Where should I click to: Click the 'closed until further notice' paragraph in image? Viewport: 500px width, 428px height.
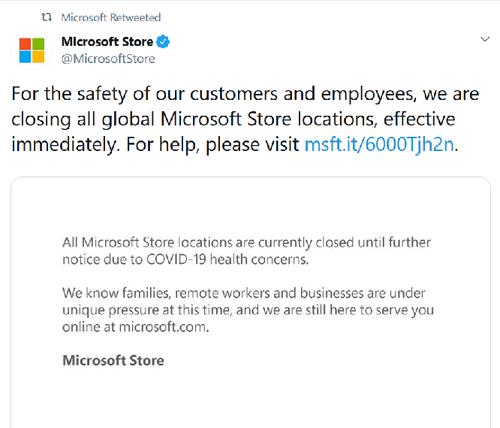pyautogui.click(x=247, y=251)
